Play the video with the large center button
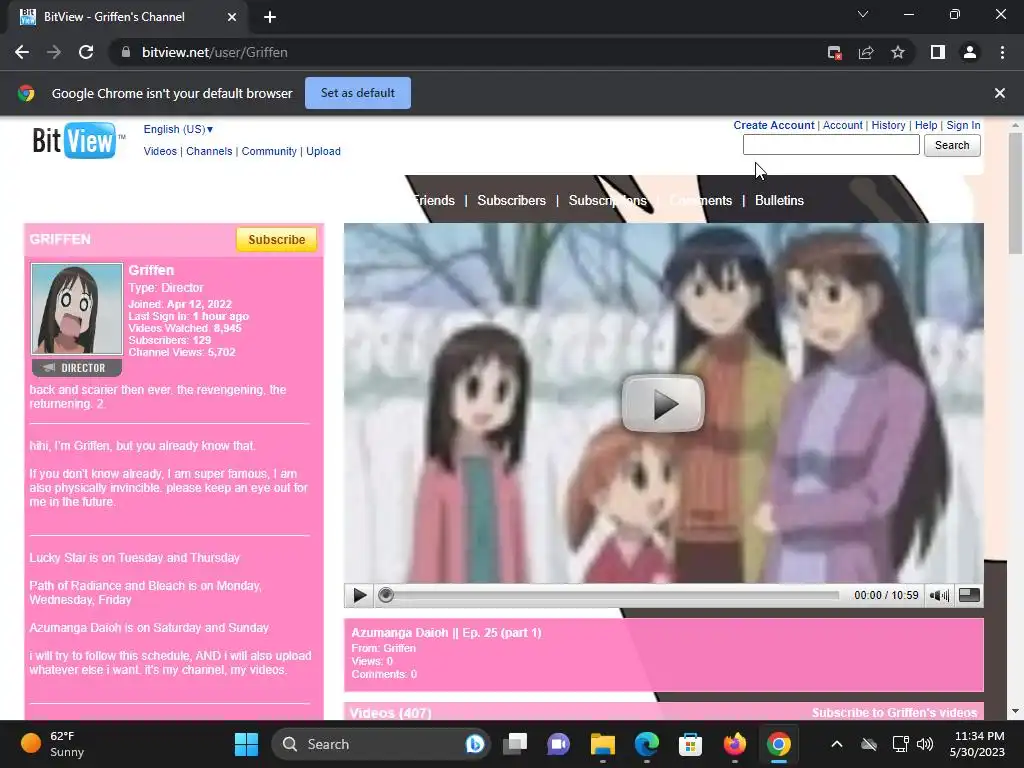1024x768 pixels. tap(663, 404)
